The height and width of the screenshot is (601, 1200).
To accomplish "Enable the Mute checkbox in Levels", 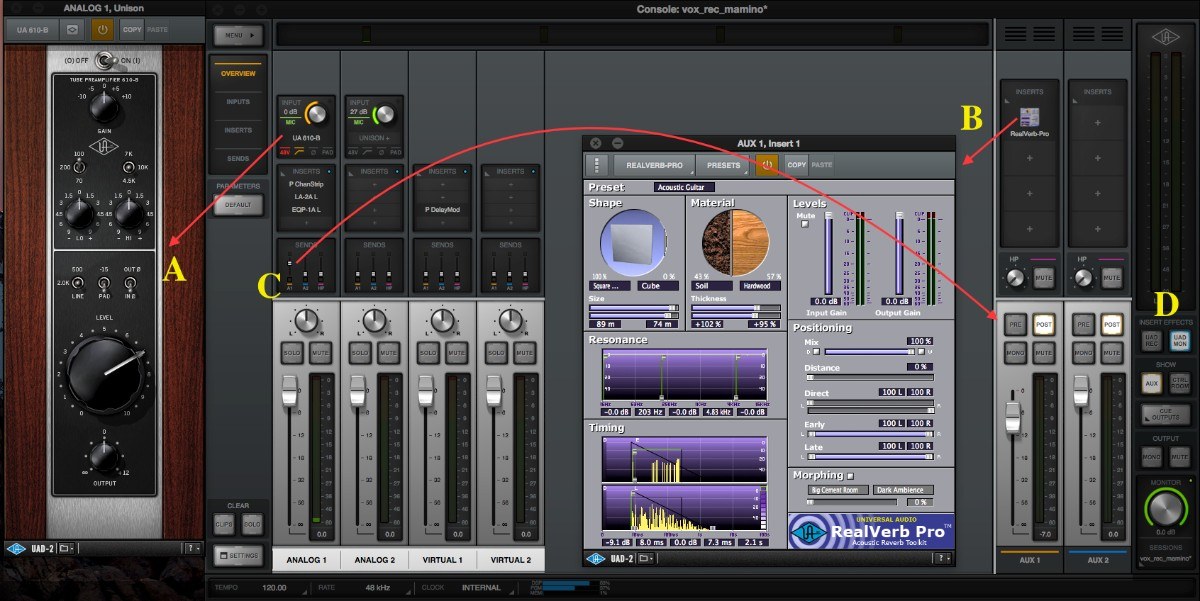I will (804, 223).
